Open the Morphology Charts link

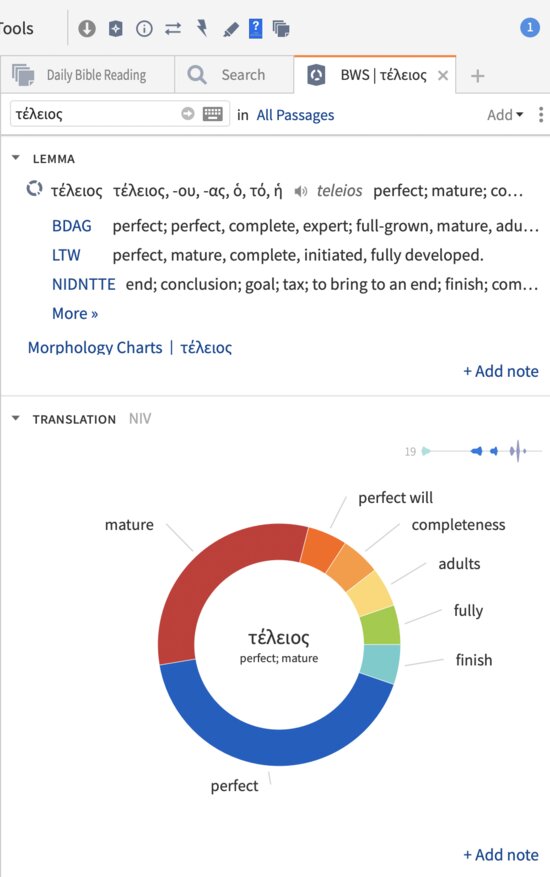click(x=95, y=347)
